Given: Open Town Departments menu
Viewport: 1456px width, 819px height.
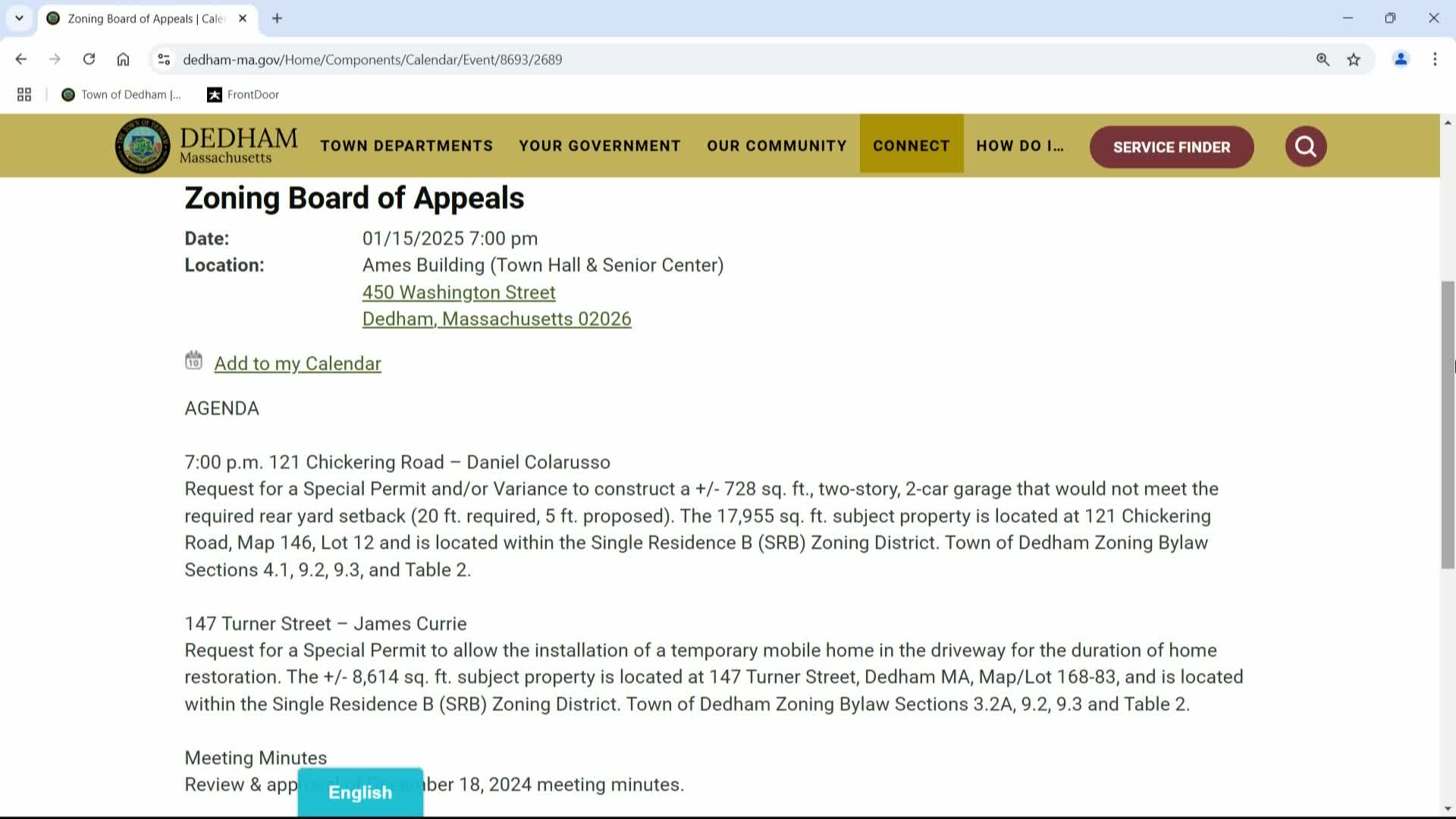Looking at the screenshot, I should [x=406, y=146].
